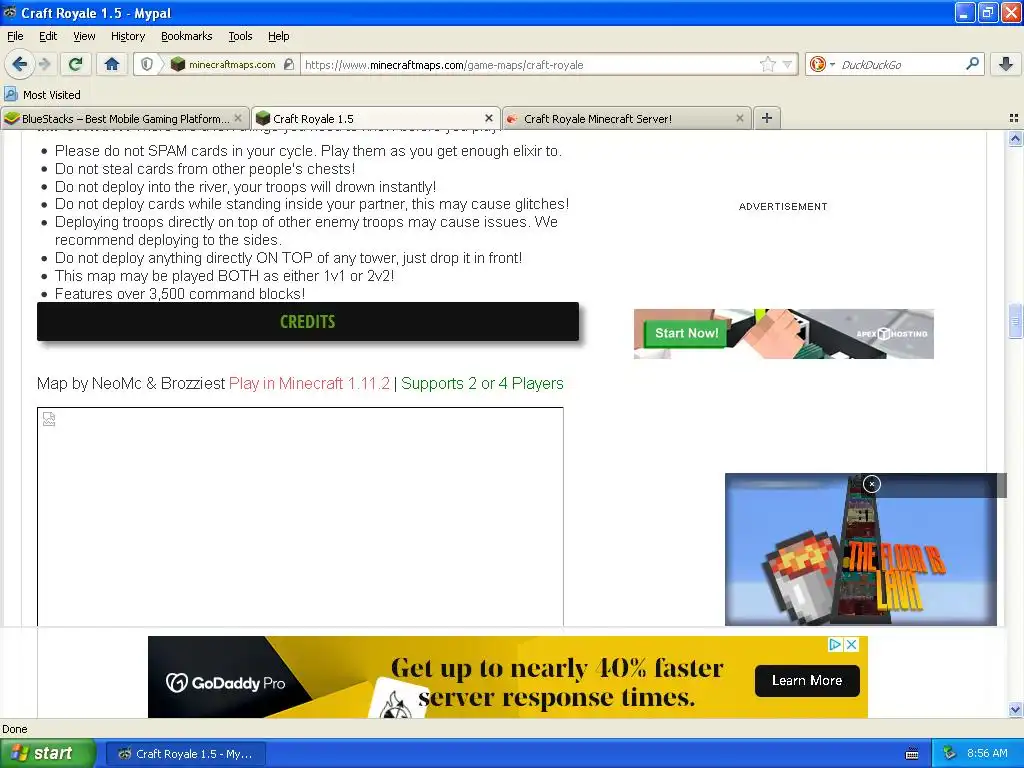Screen dimensions: 1024x768
Task: Open the Home page button
Action: pyautogui.click(x=112, y=64)
